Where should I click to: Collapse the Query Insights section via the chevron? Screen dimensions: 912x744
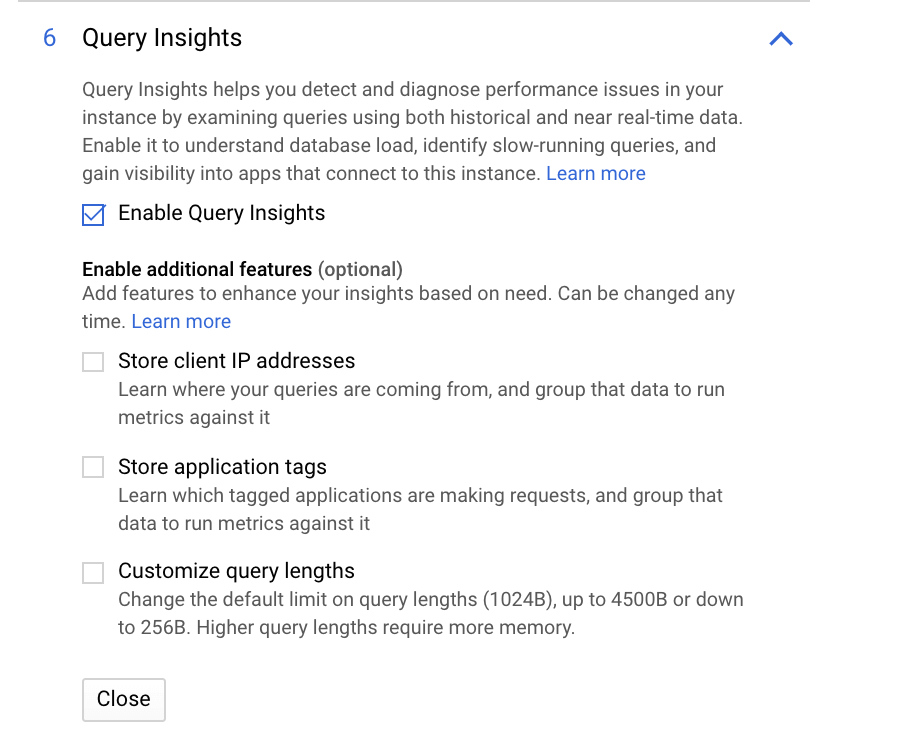click(781, 39)
